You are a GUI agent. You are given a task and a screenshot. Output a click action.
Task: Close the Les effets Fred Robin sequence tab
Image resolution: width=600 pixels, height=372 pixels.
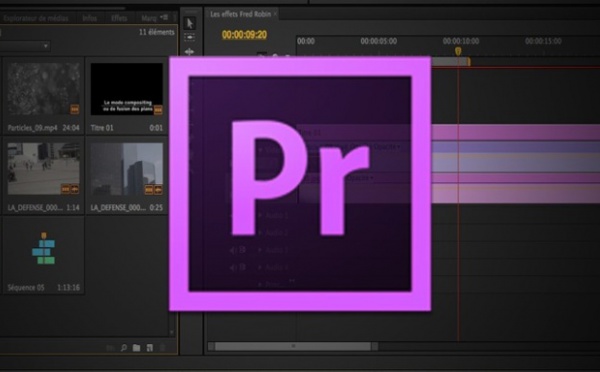275,15
